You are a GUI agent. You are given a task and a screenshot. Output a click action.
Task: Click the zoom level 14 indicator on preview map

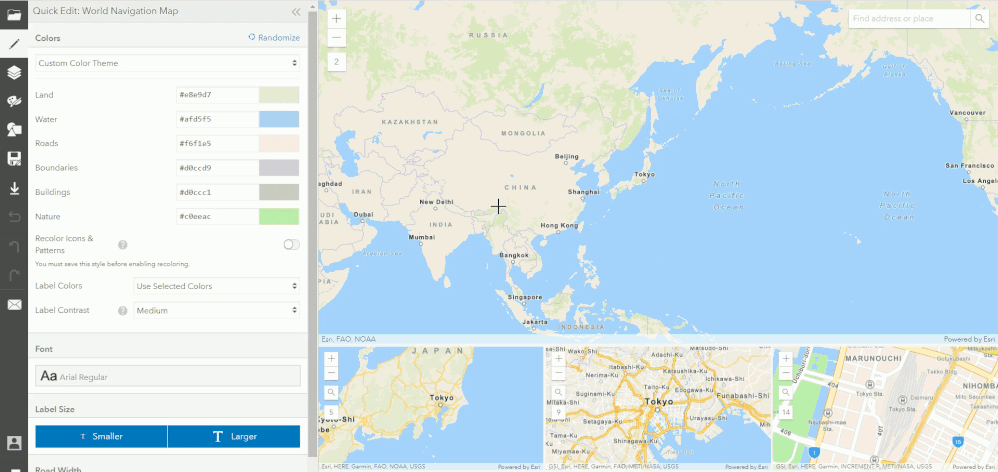(786, 412)
